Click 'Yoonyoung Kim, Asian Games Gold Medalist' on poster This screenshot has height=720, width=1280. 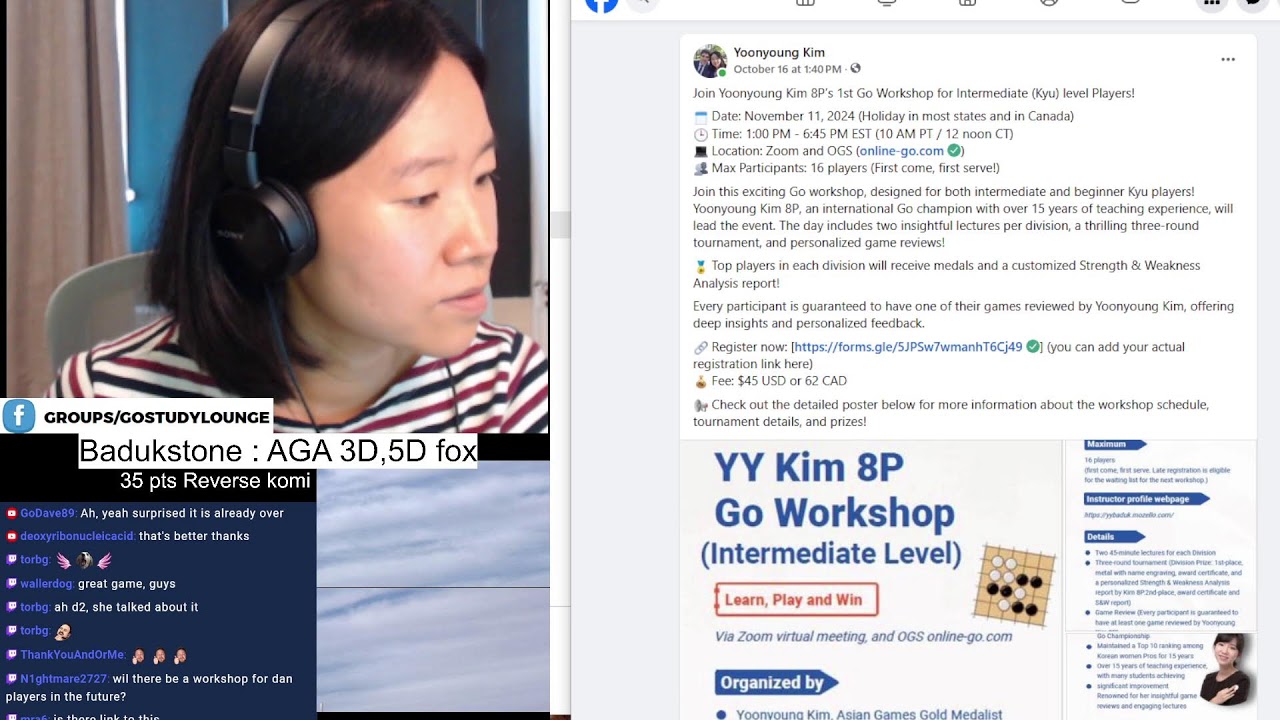pos(869,714)
